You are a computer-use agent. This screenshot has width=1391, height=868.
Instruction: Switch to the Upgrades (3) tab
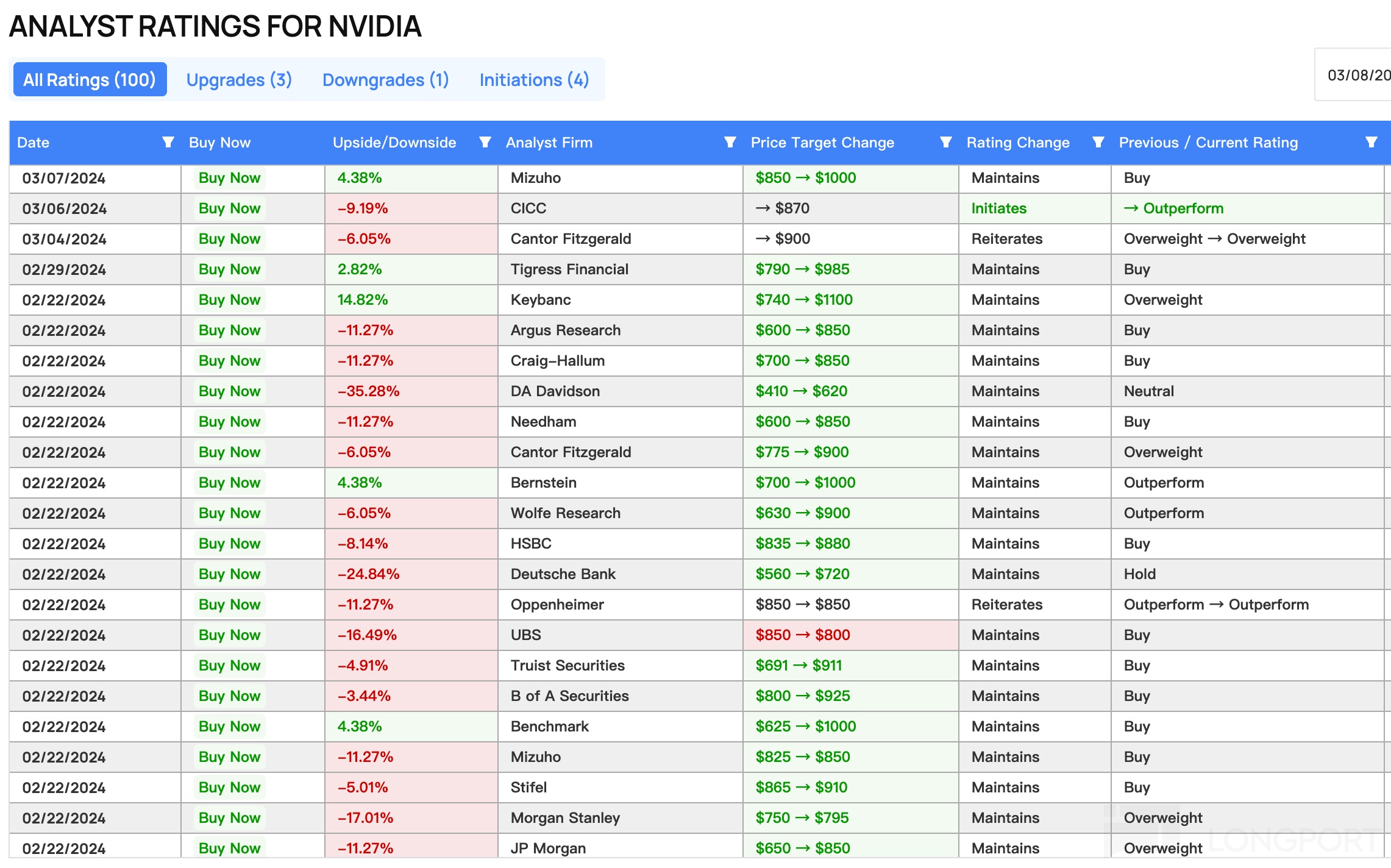[239, 80]
